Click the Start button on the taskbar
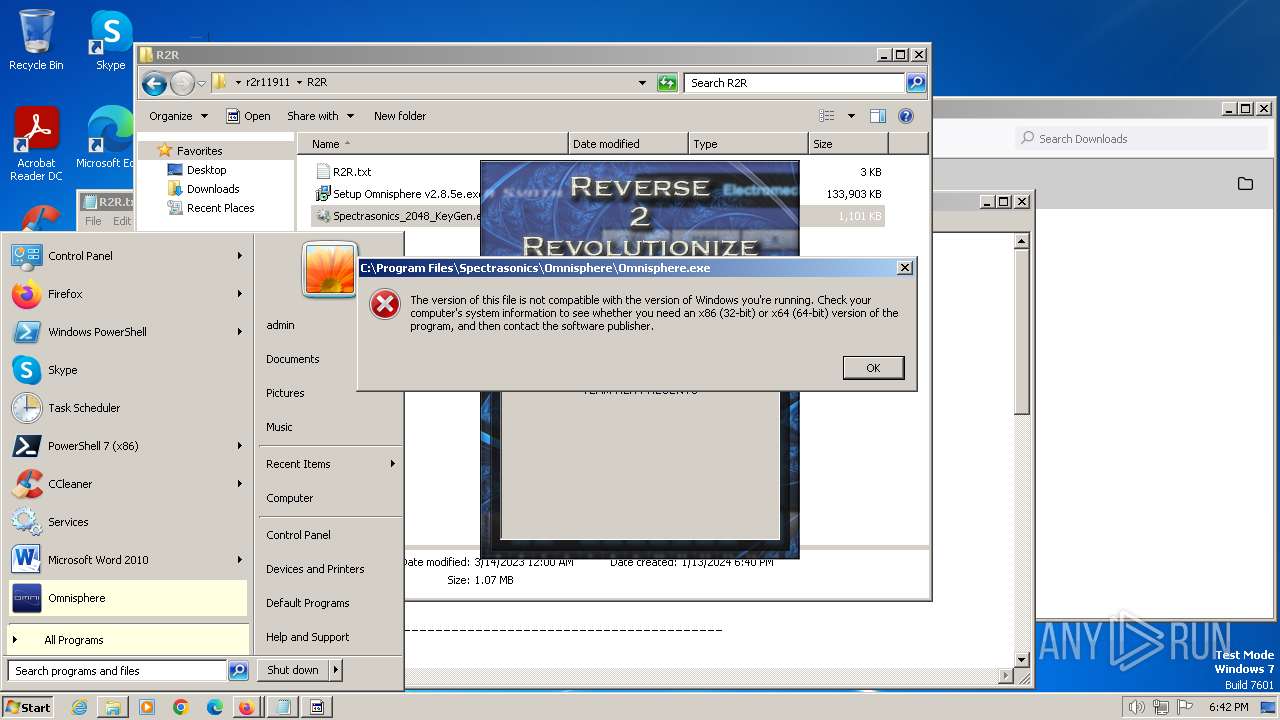 tap(28, 707)
